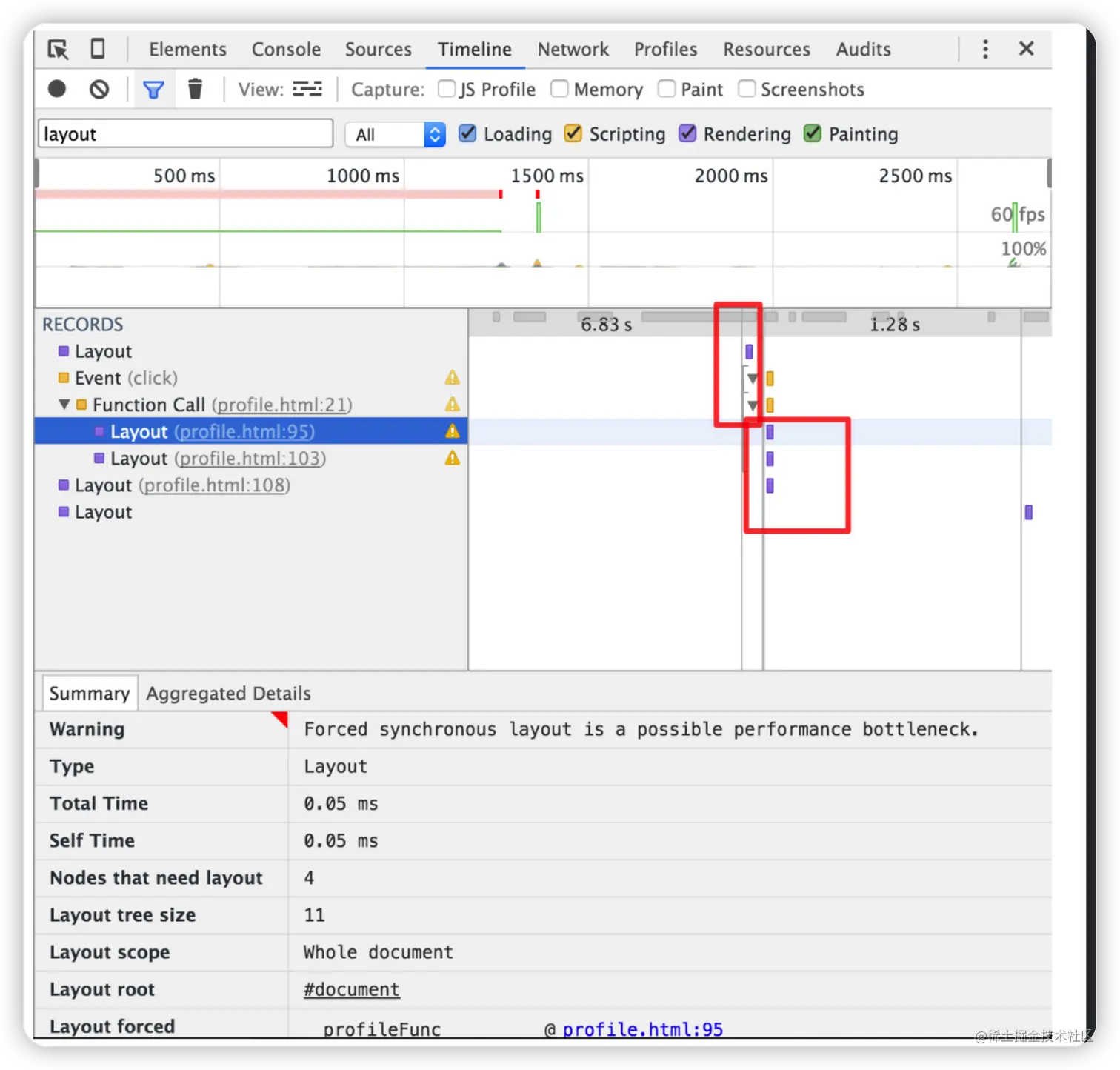The width and height of the screenshot is (1120, 1070).
Task: Close DevTools with the X icon
Action: point(1027,48)
